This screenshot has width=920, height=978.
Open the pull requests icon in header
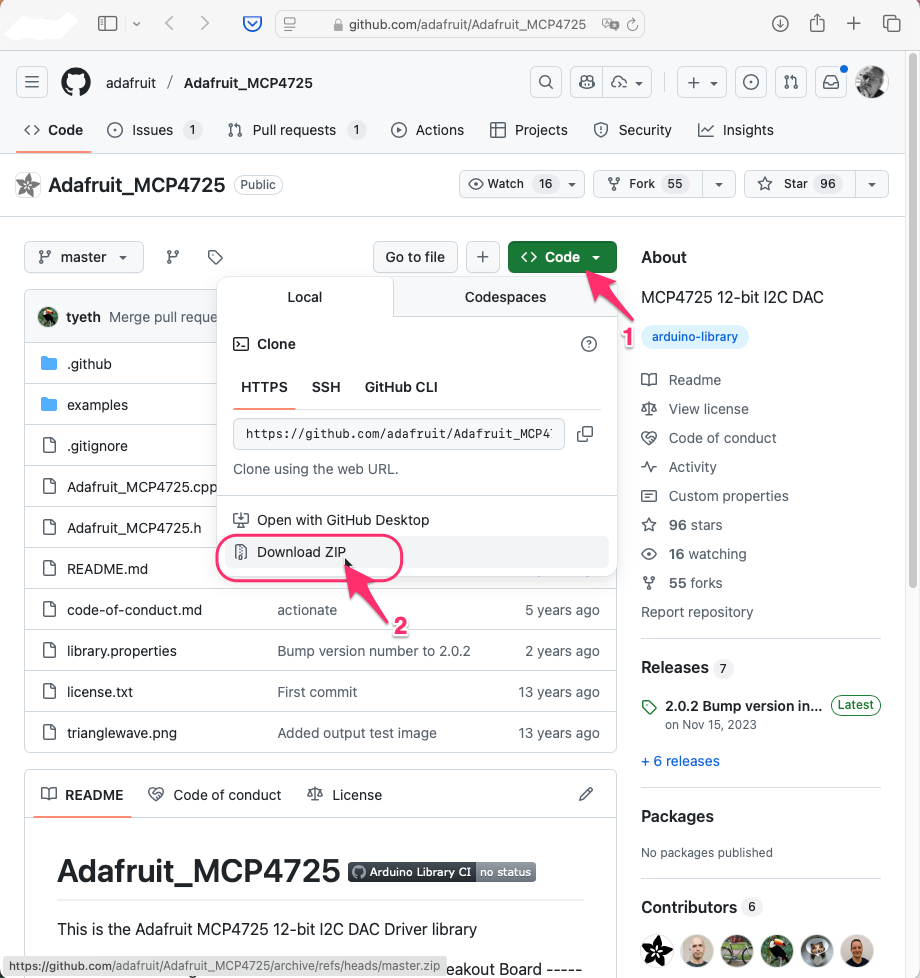point(791,82)
